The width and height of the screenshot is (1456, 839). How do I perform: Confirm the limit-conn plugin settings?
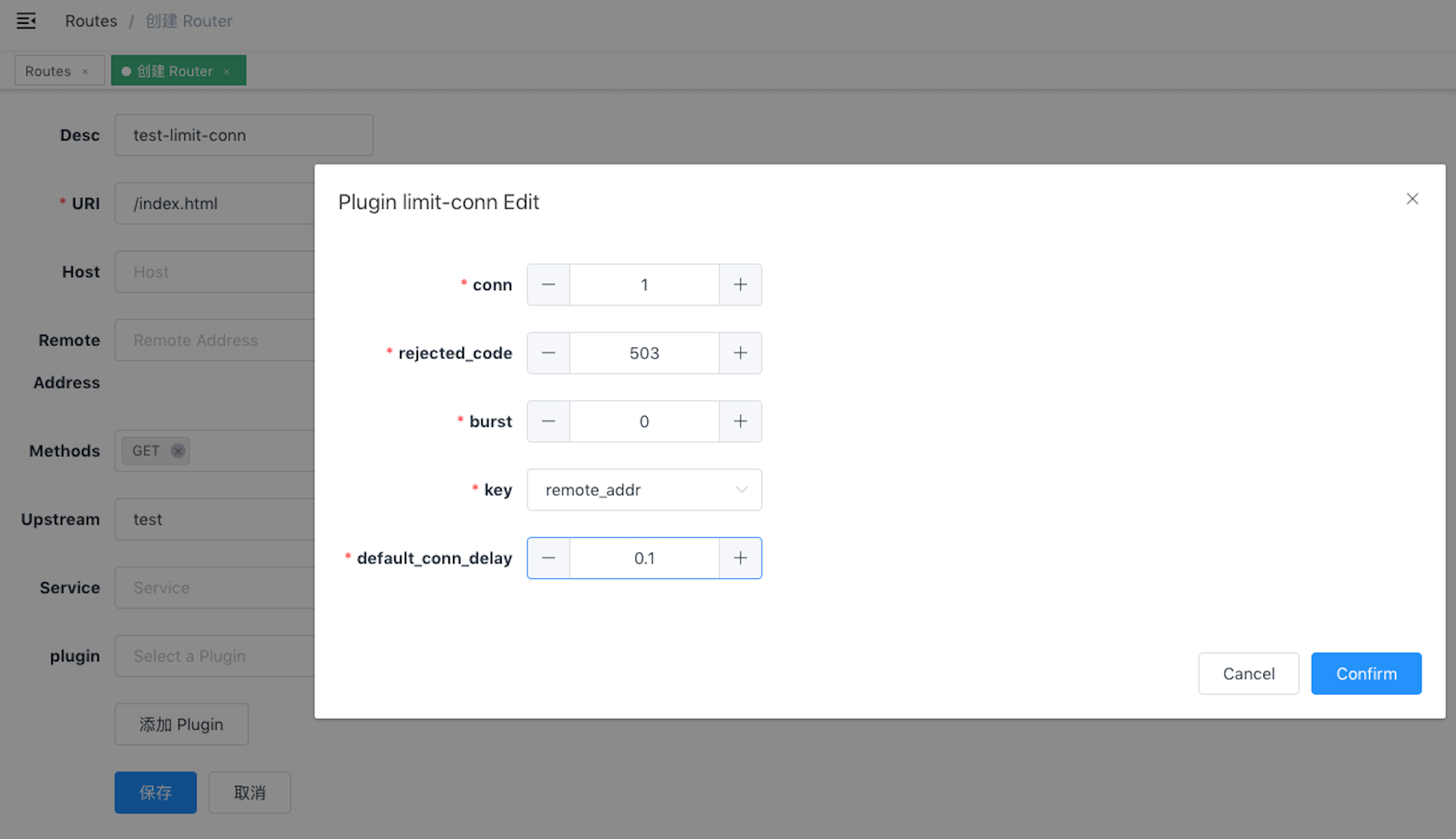tap(1365, 673)
